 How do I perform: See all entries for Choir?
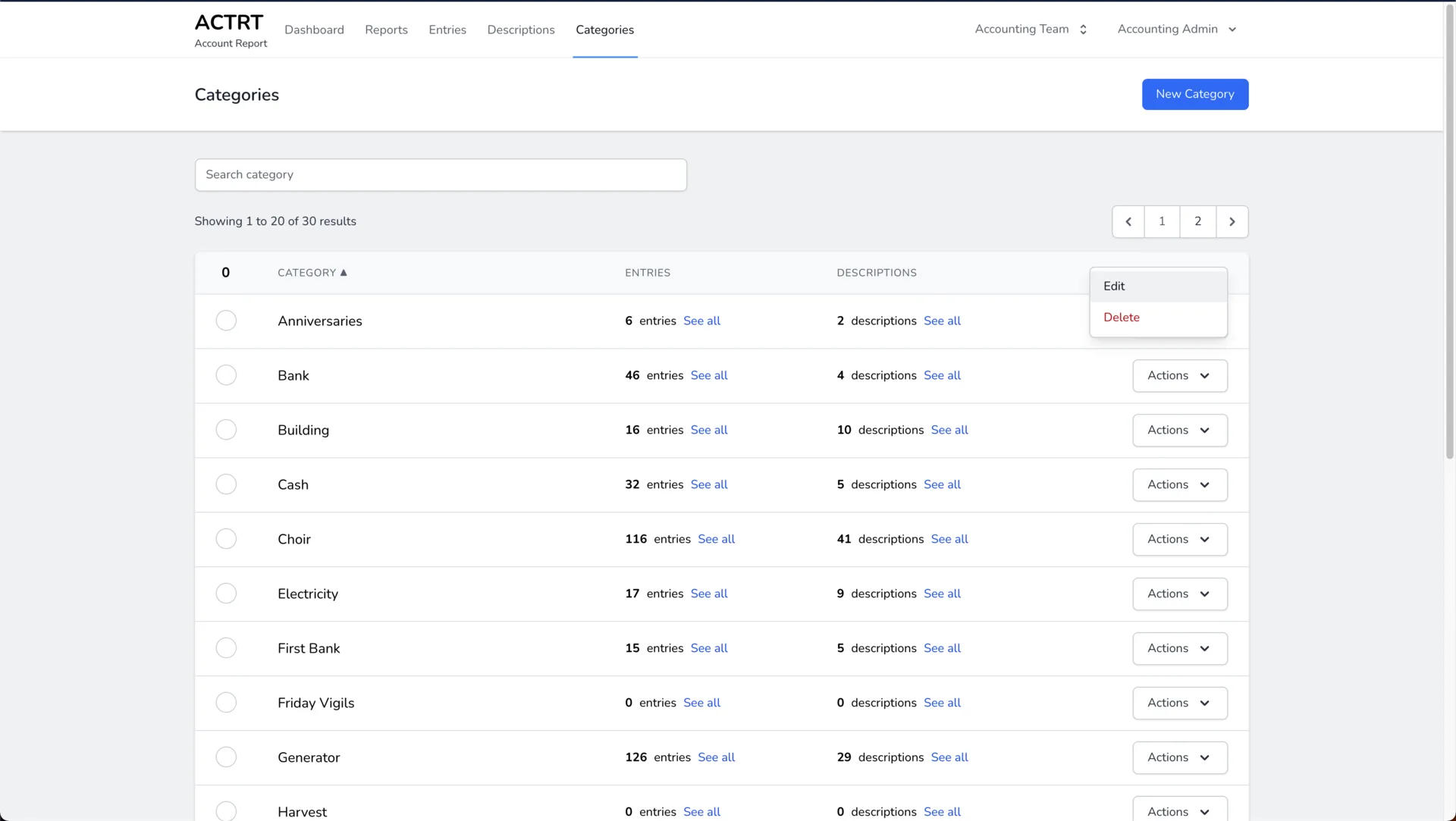(716, 539)
